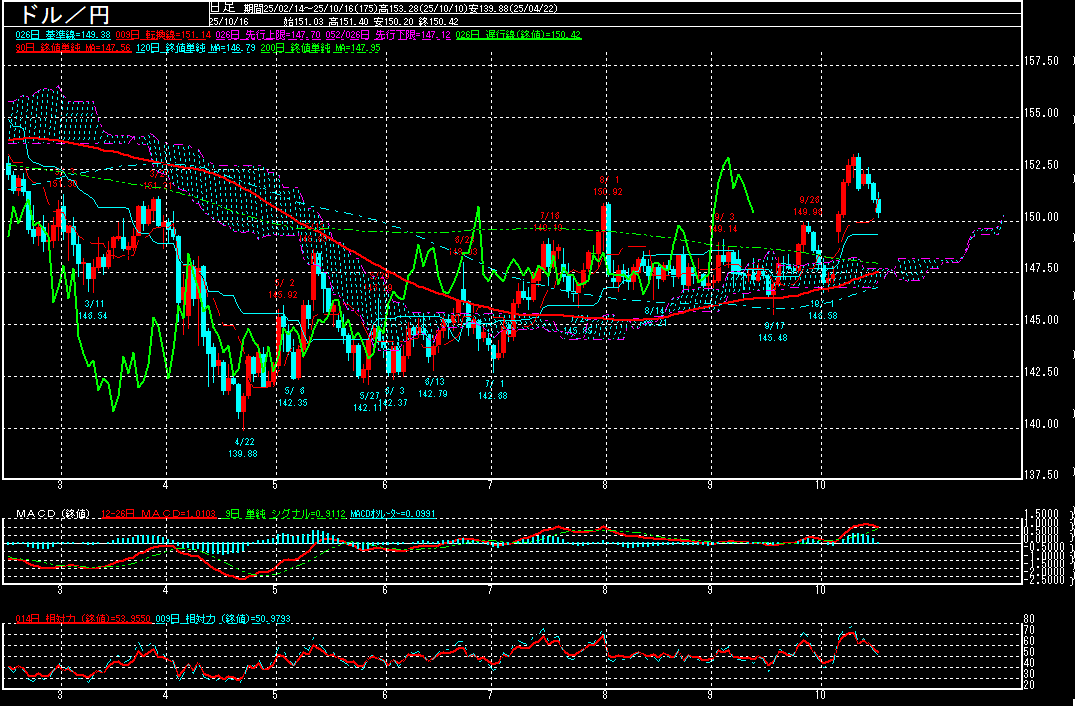Click the 3/11 low marker 146.54
1076x706 pixels.
point(95,308)
